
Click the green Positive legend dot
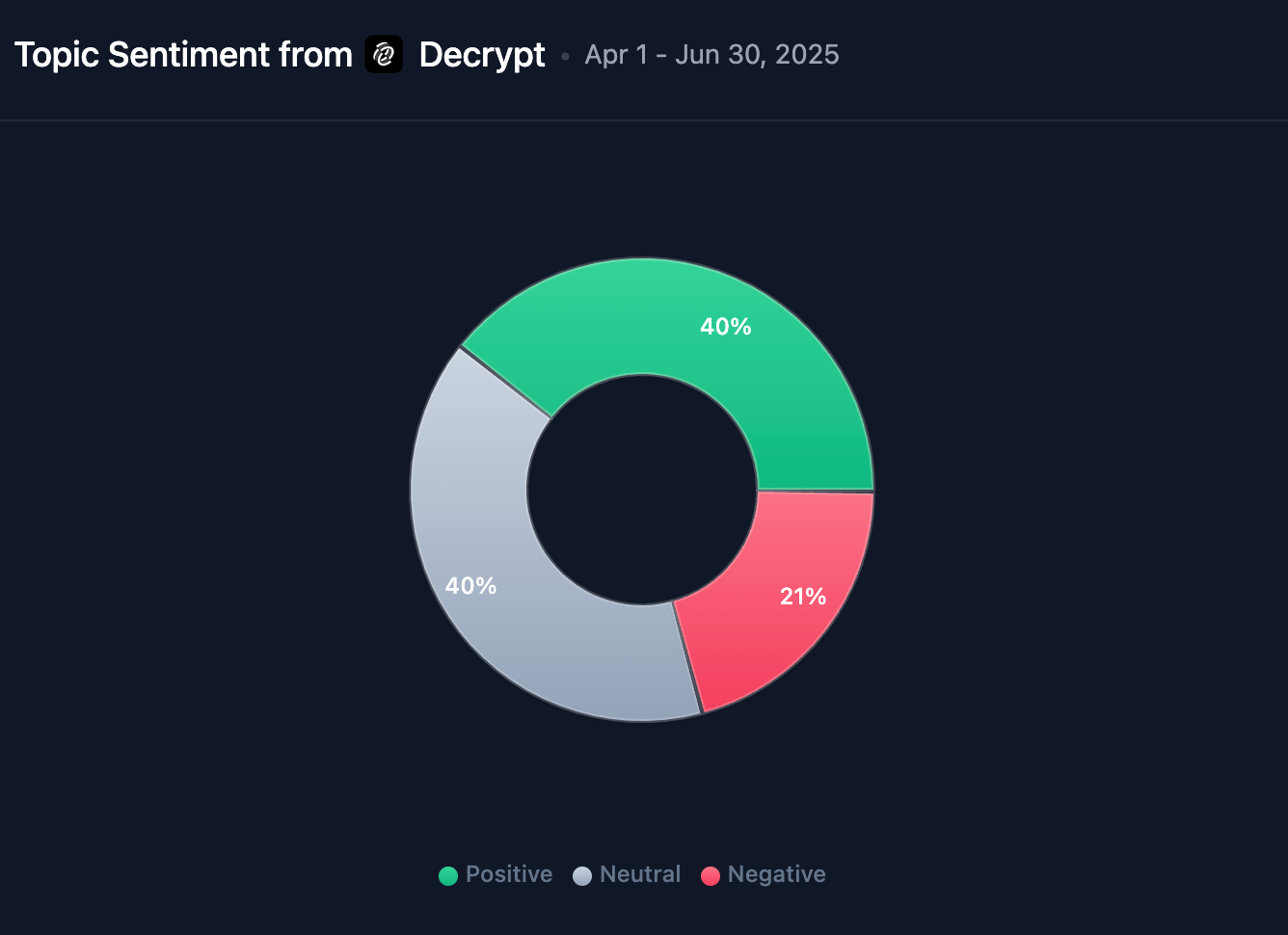pos(448,875)
